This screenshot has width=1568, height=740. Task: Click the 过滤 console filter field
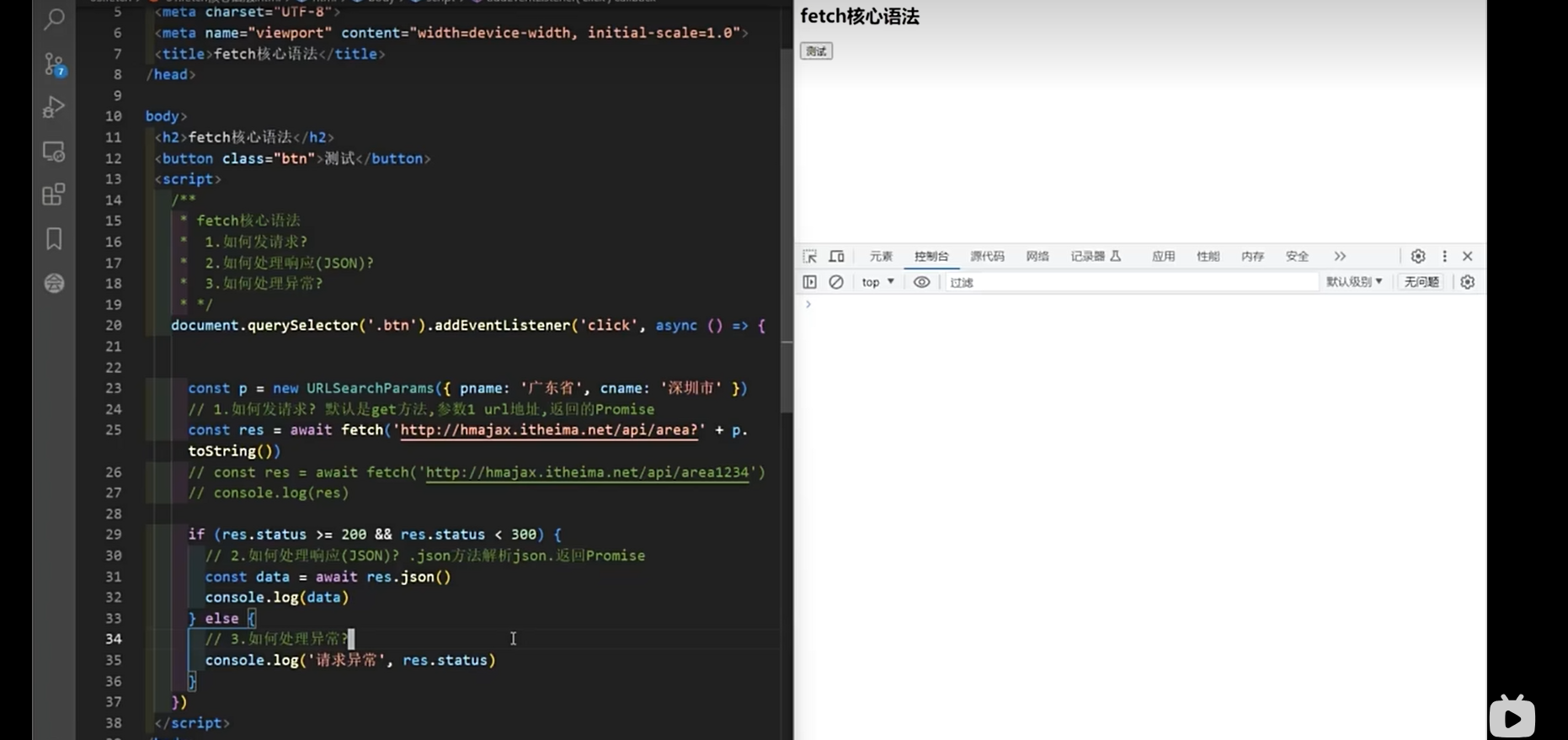1128,282
